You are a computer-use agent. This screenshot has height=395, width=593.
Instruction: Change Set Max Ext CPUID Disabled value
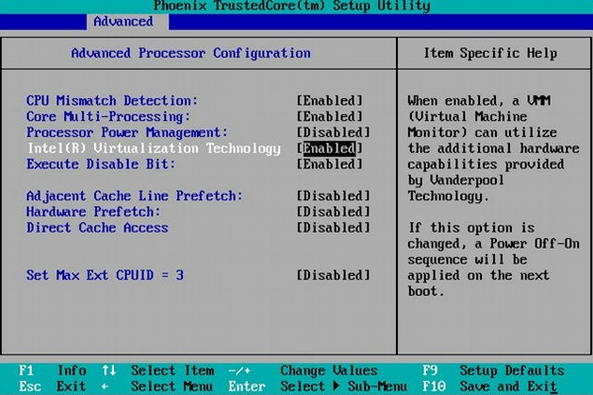[333, 275]
